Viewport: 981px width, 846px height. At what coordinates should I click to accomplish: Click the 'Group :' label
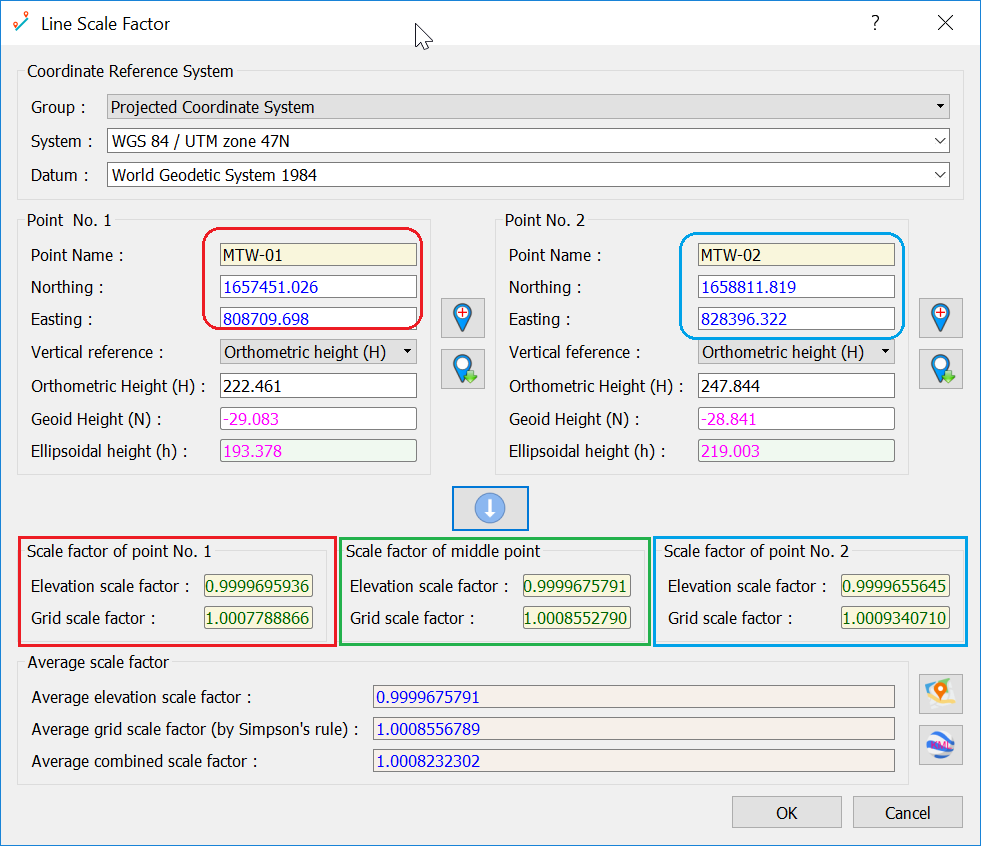click(x=58, y=107)
